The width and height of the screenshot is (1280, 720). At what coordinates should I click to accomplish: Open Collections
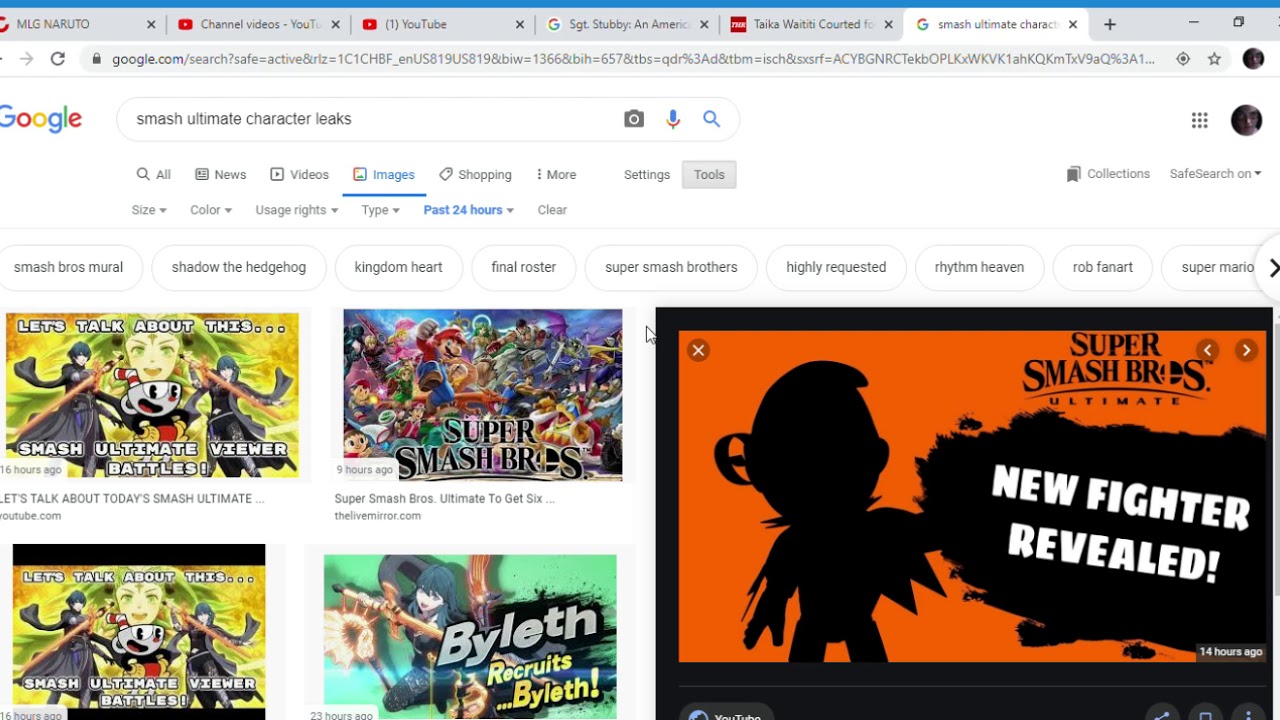(1108, 174)
